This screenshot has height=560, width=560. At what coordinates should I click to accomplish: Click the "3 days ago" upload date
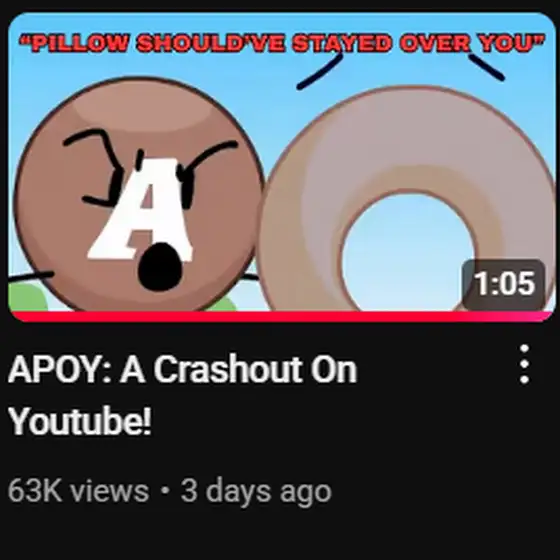(x=256, y=492)
